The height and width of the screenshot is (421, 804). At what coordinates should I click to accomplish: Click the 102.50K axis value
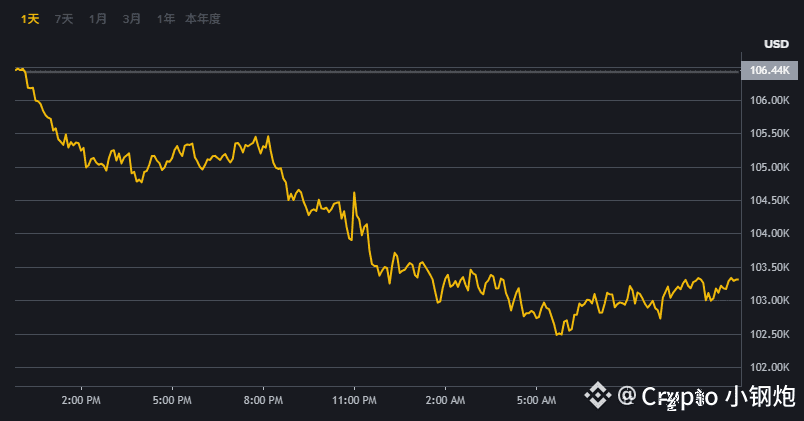pos(770,334)
